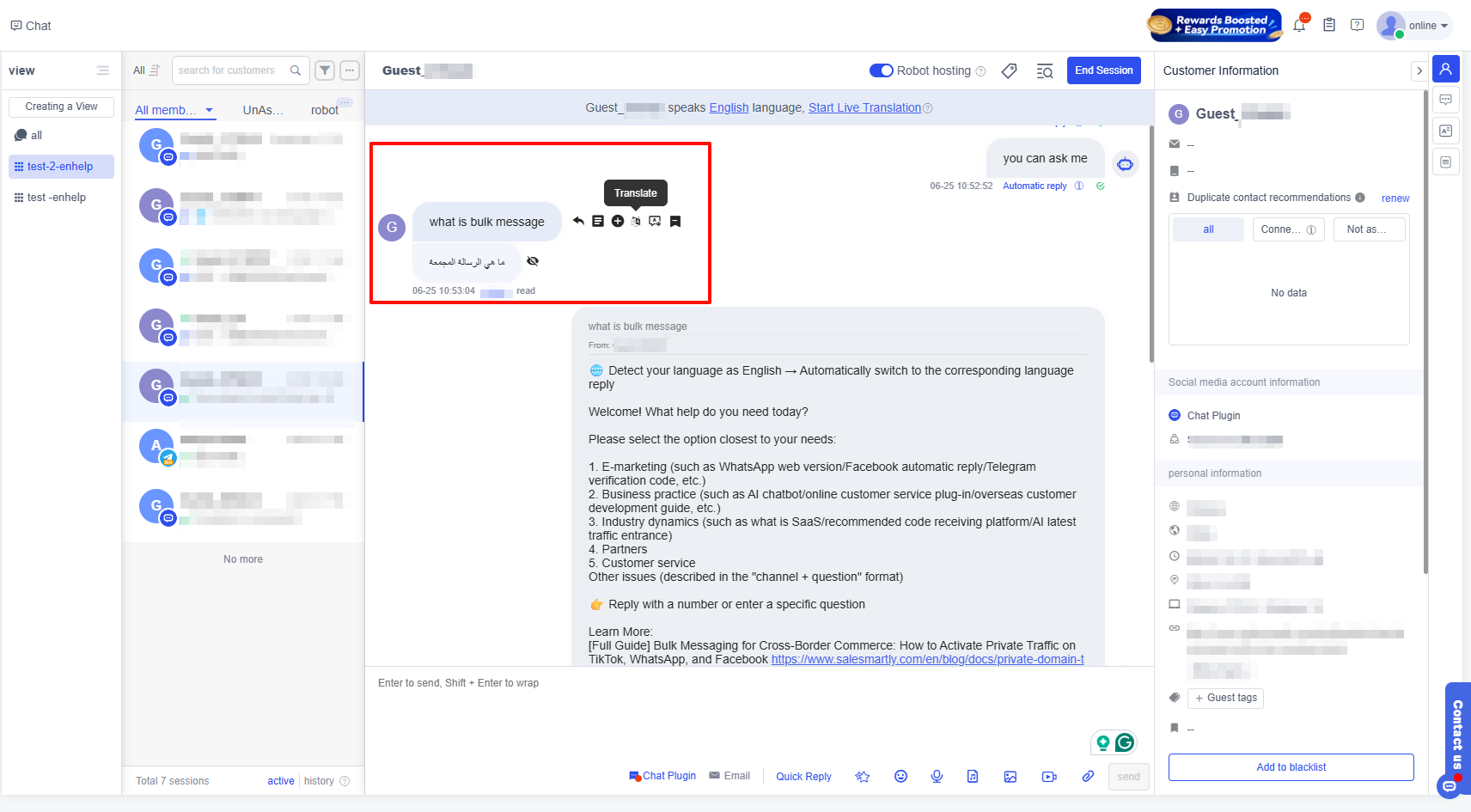Select the Chat Plugin channel option
Viewport: 1471px width, 812px height.
[x=662, y=776]
